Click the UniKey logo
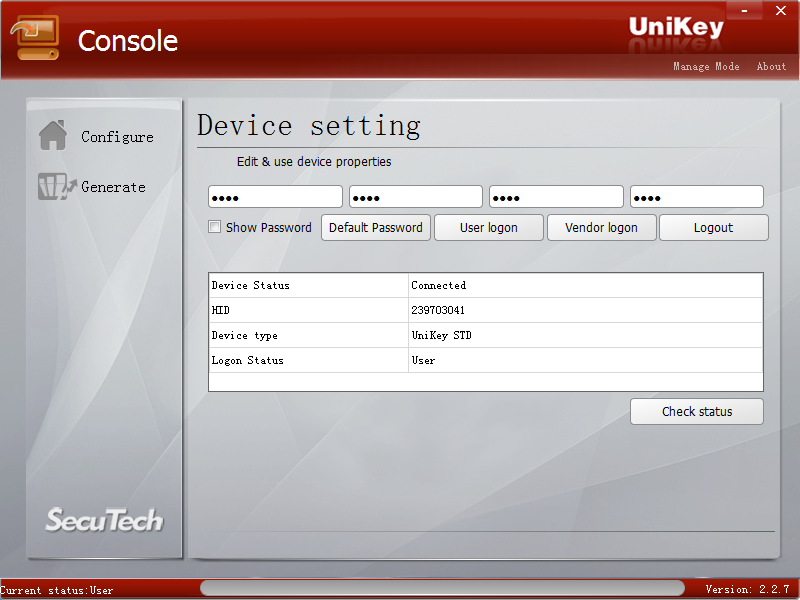This screenshot has height=600, width=800. click(676, 27)
